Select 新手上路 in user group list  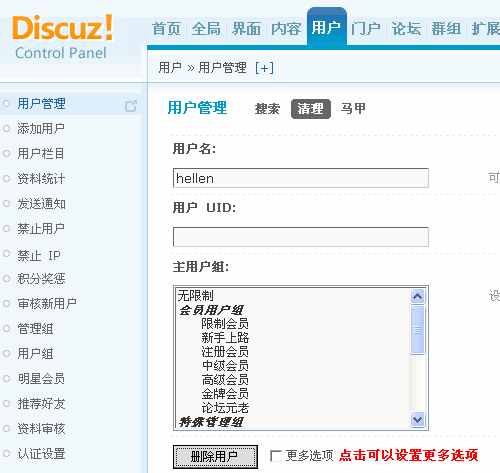tap(225, 338)
